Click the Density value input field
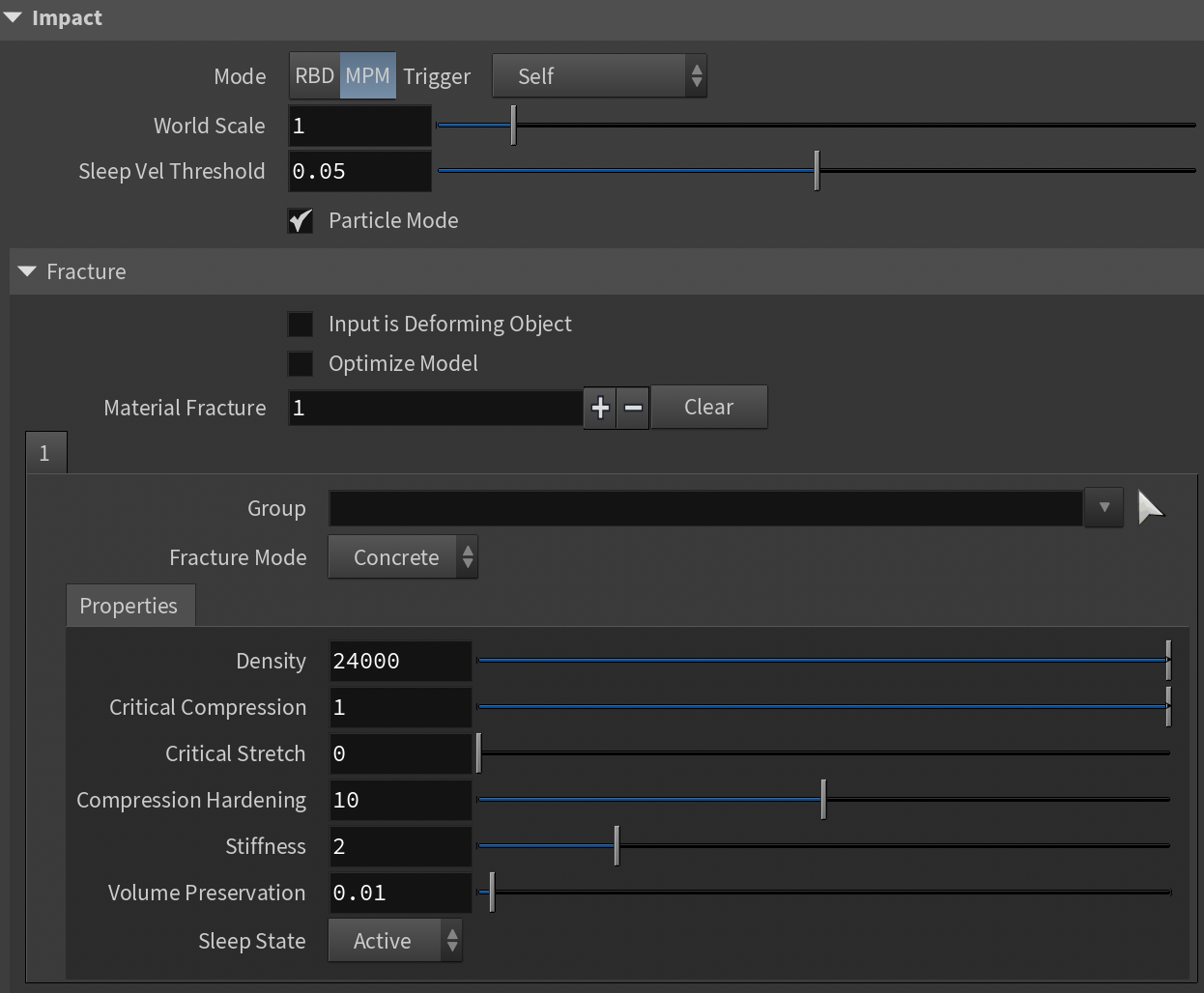 [x=400, y=662]
